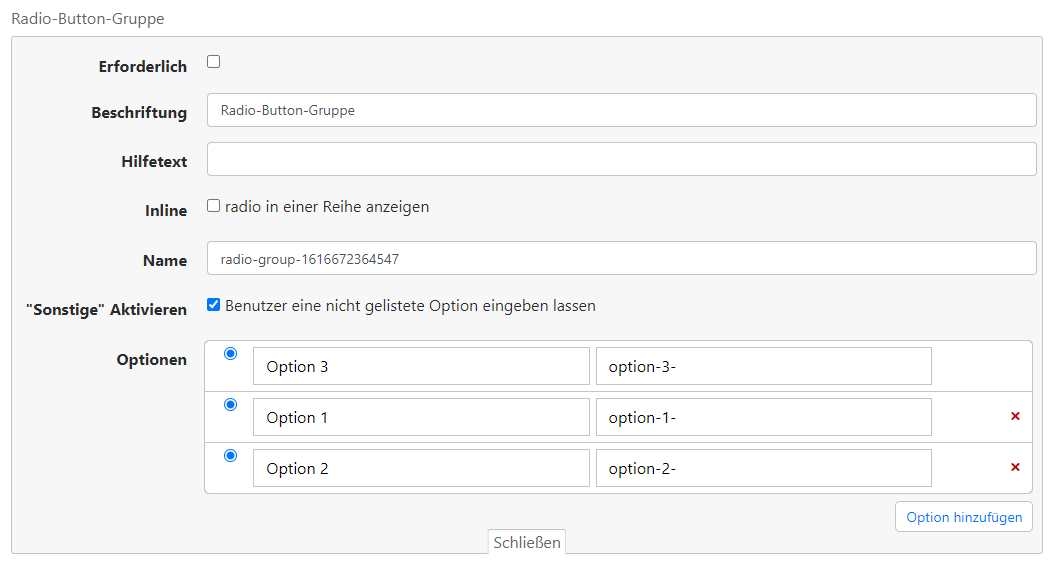Image resolution: width=1054 pixels, height=566 pixels.
Task: Uncheck 'Benutzer eine nicht gelistete Option' checkbox
Action: tap(214, 305)
